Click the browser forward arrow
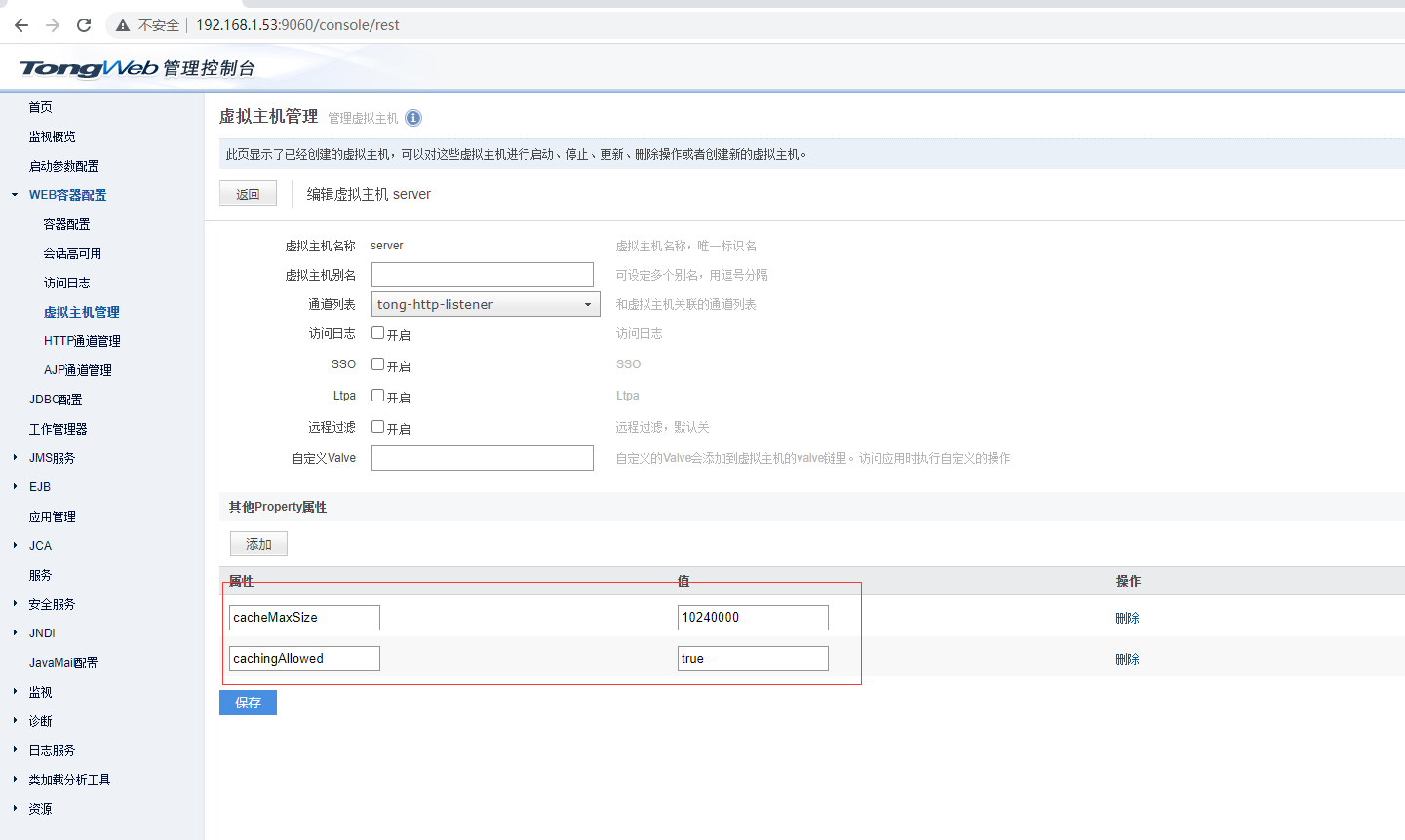Viewport: 1405px width, 840px height. [x=53, y=25]
